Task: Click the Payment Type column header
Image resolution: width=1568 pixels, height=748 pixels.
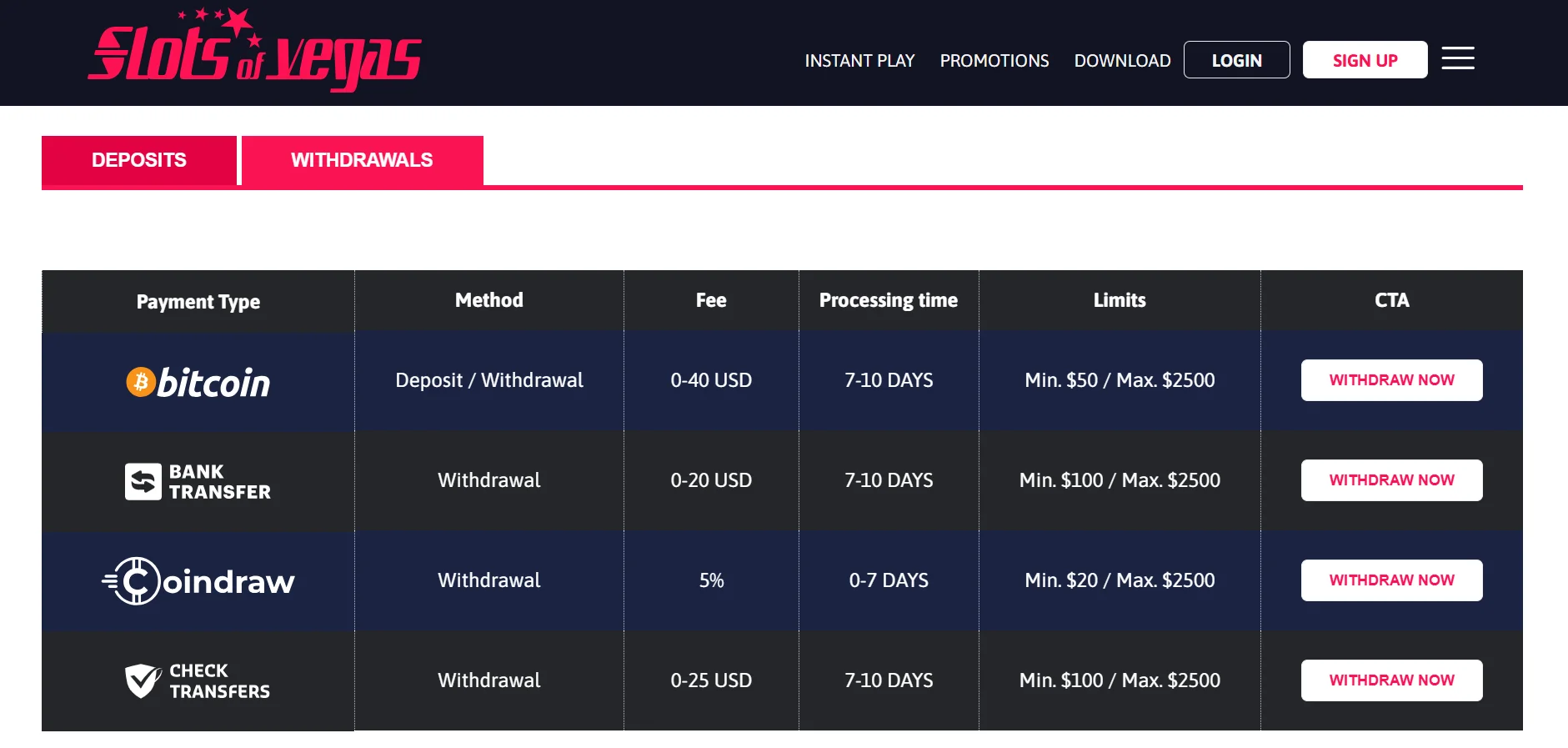Action: pyautogui.click(x=198, y=302)
